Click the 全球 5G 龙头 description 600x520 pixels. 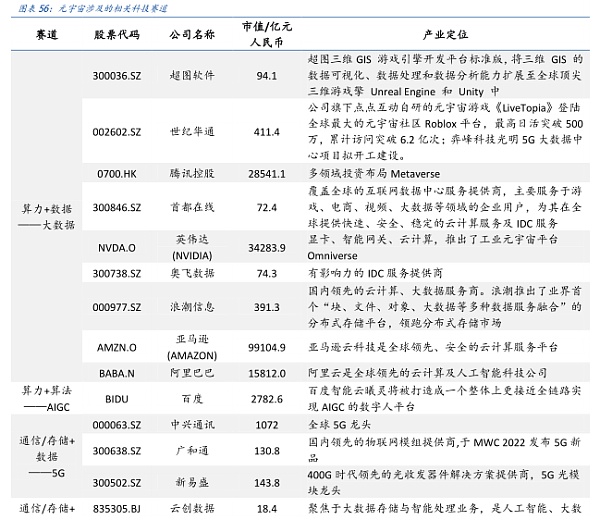[339, 425]
